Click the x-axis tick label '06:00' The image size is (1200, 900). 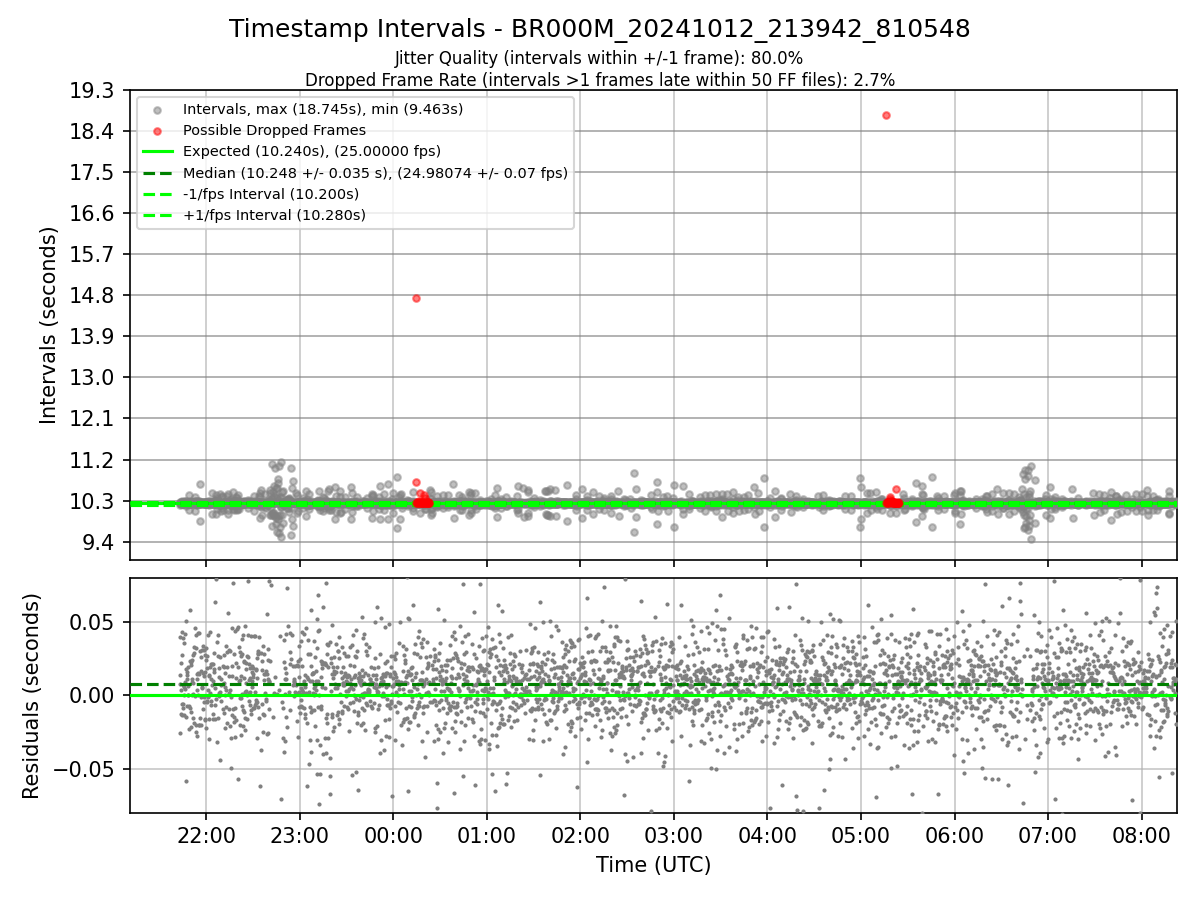click(x=955, y=834)
